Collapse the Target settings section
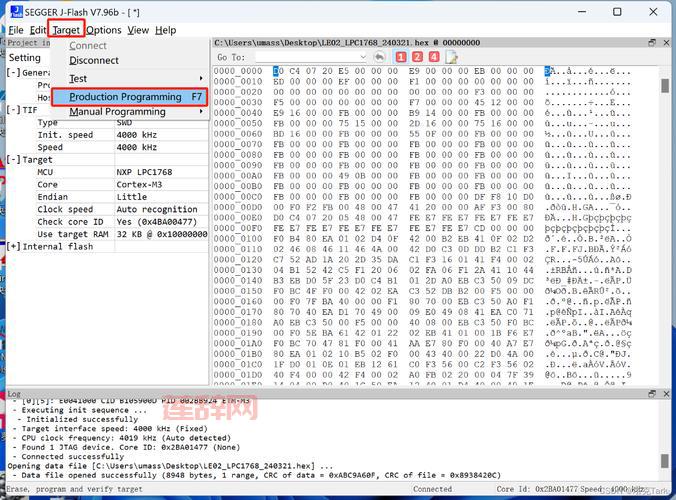Screen dimensions: 676x500 point(13,159)
